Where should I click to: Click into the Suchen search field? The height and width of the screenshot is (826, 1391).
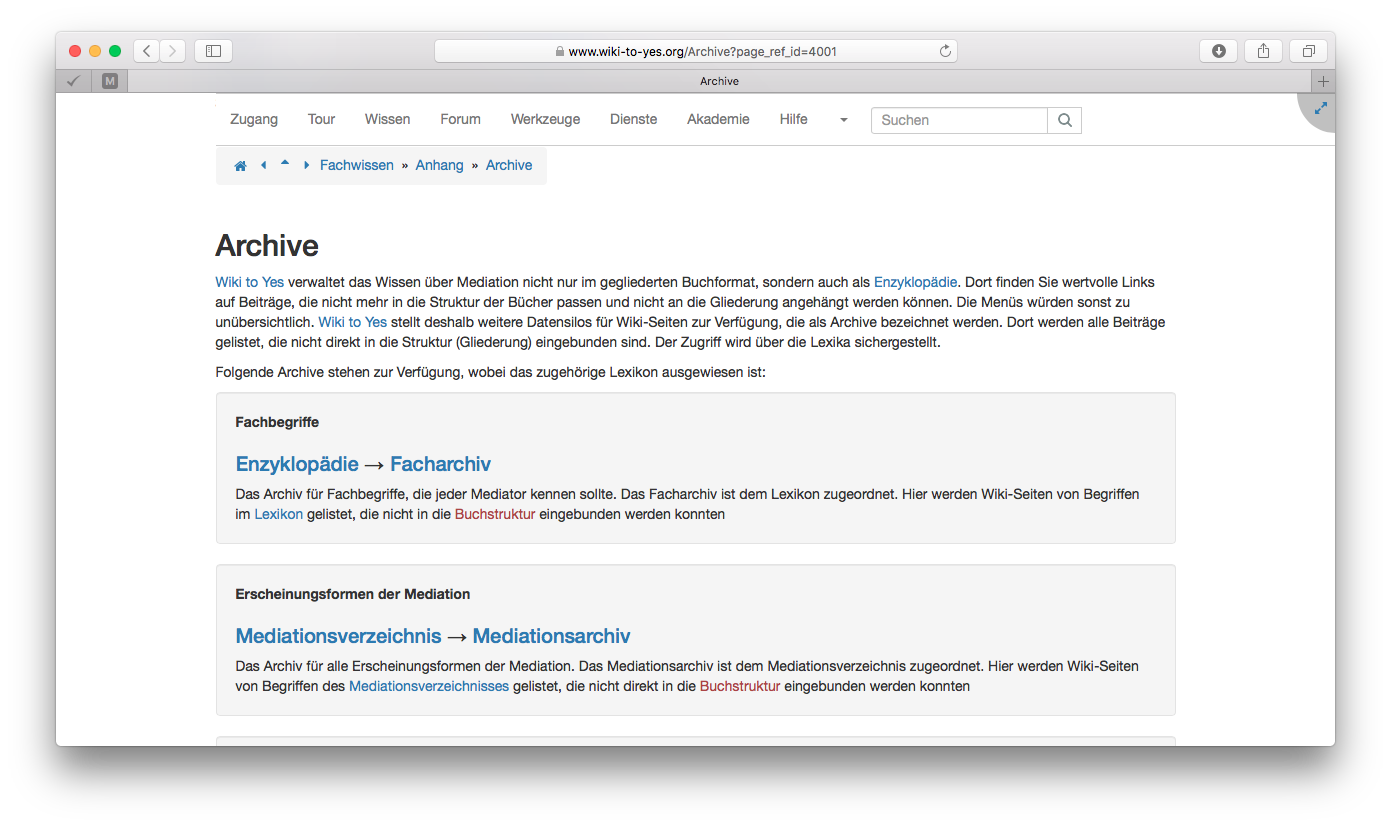click(958, 120)
